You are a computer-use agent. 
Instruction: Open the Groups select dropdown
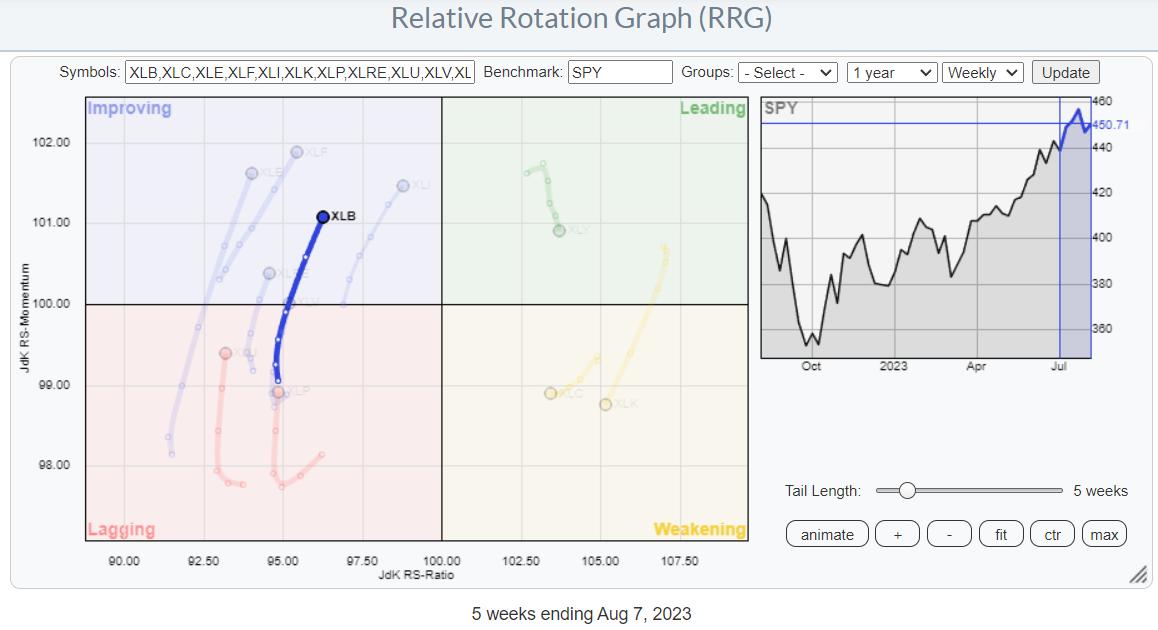click(x=787, y=73)
